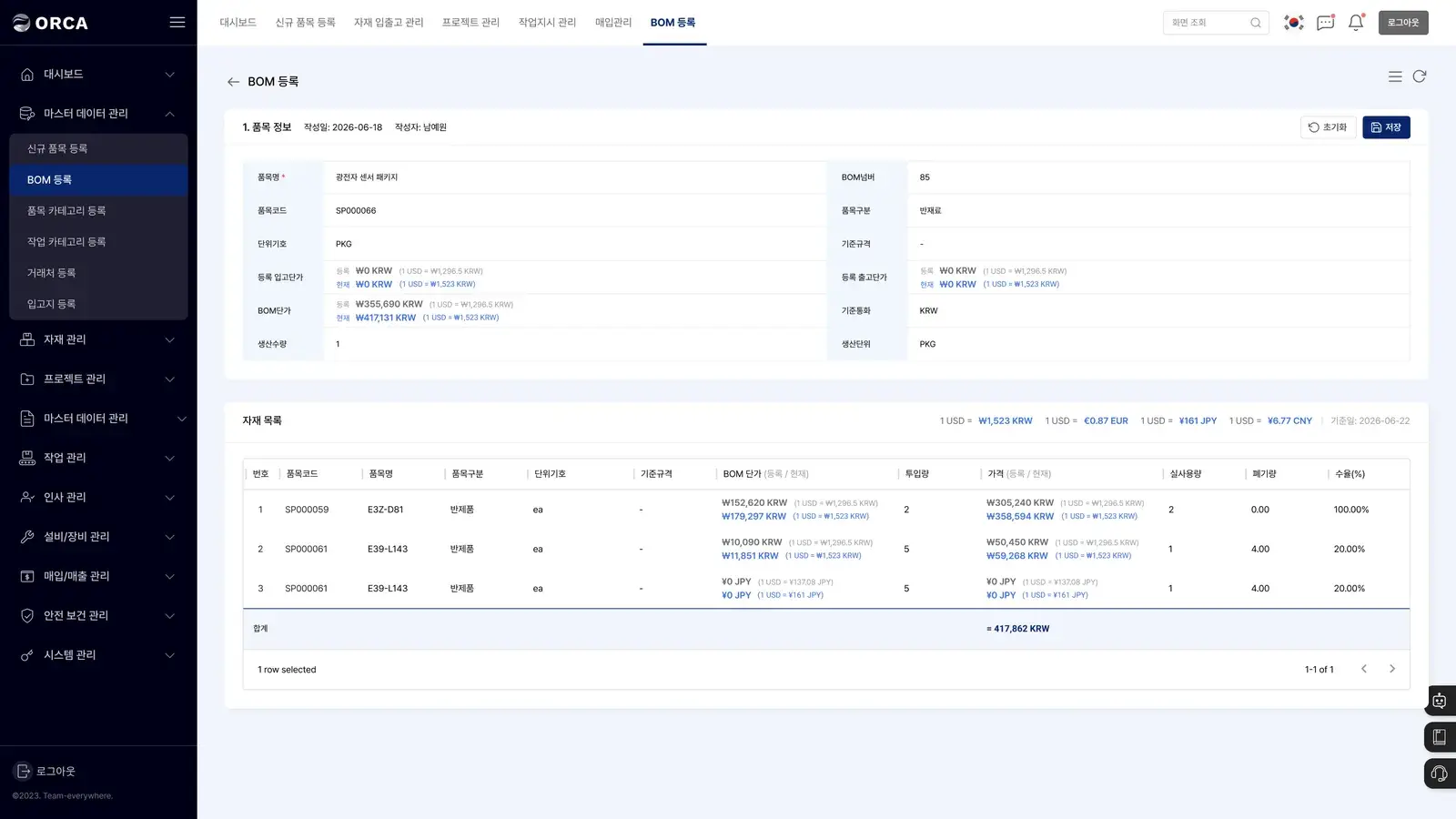Click the back arrow beside BOM 등록

coord(233,82)
